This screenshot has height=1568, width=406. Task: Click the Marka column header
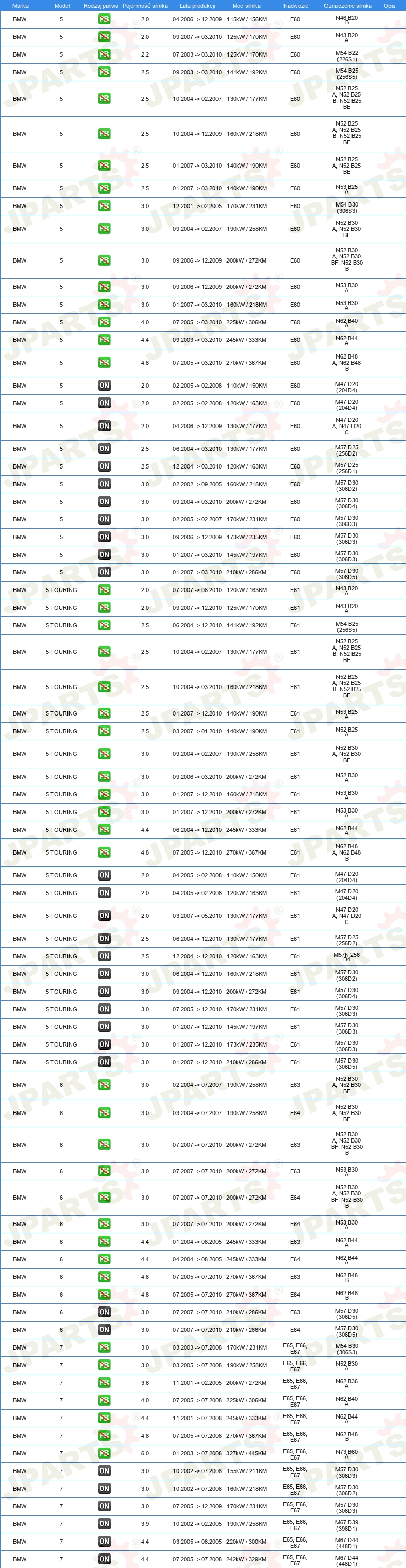click(x=20, y=6)
